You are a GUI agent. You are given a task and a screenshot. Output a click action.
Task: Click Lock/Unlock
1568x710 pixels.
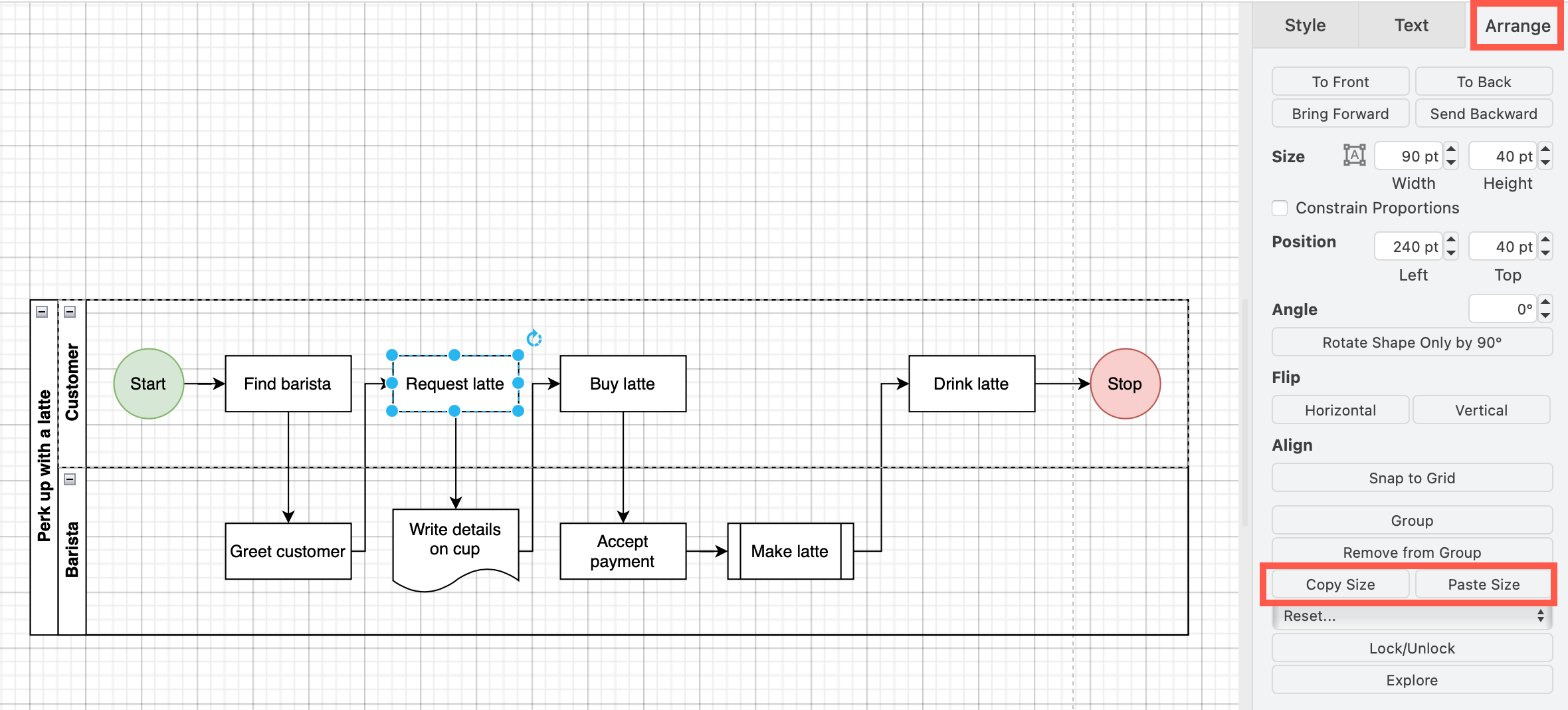(x=1411, y=648)
